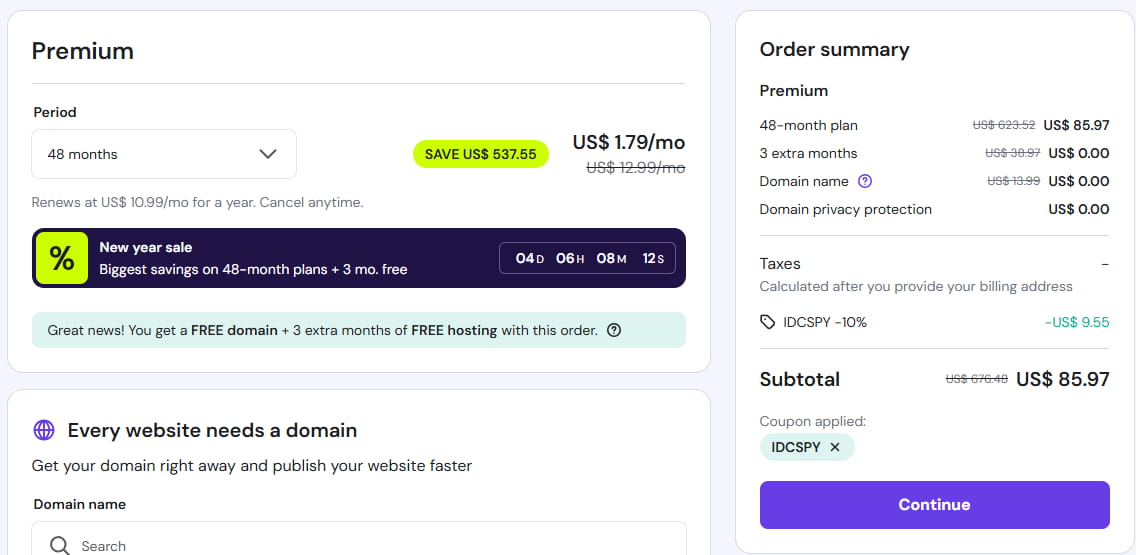Click the Domain privacy protection line item
The height and width of the screenshot is (555, 1136).
pyautogui.click(x=846, y=209)
